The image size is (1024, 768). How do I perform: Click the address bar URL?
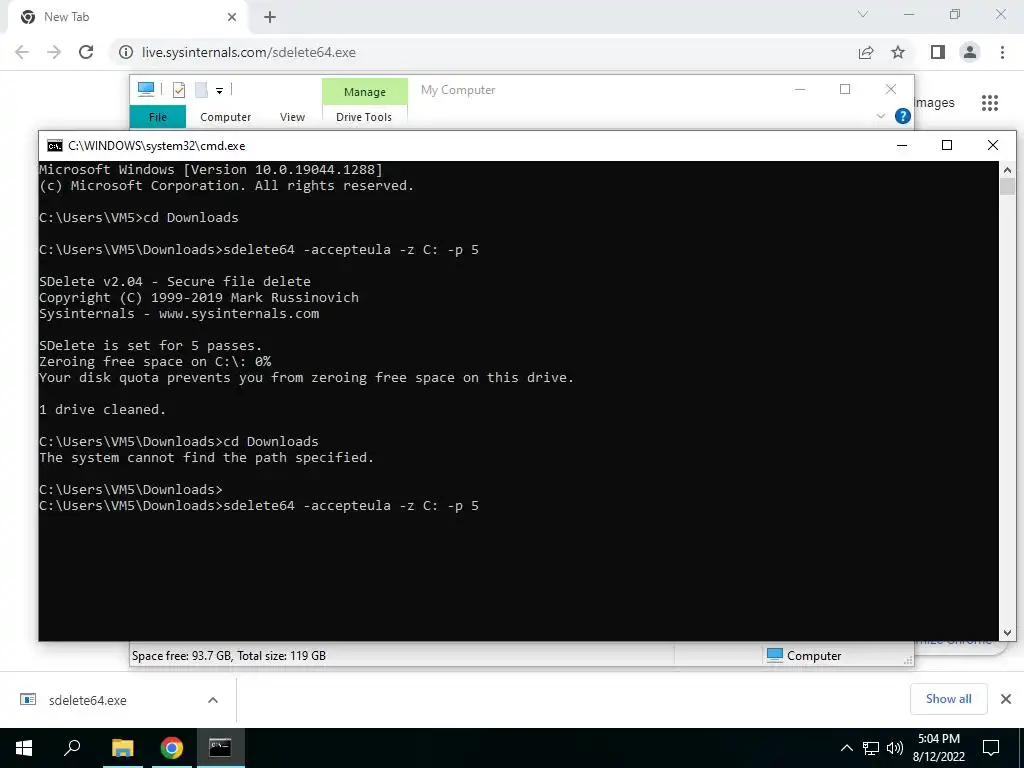click(249, 52)
